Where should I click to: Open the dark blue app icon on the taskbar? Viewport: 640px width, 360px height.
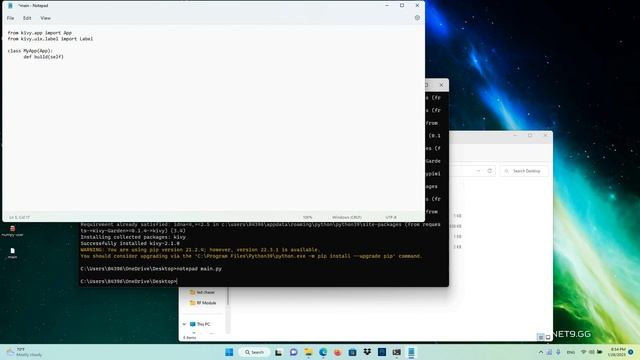click(382, 352)
